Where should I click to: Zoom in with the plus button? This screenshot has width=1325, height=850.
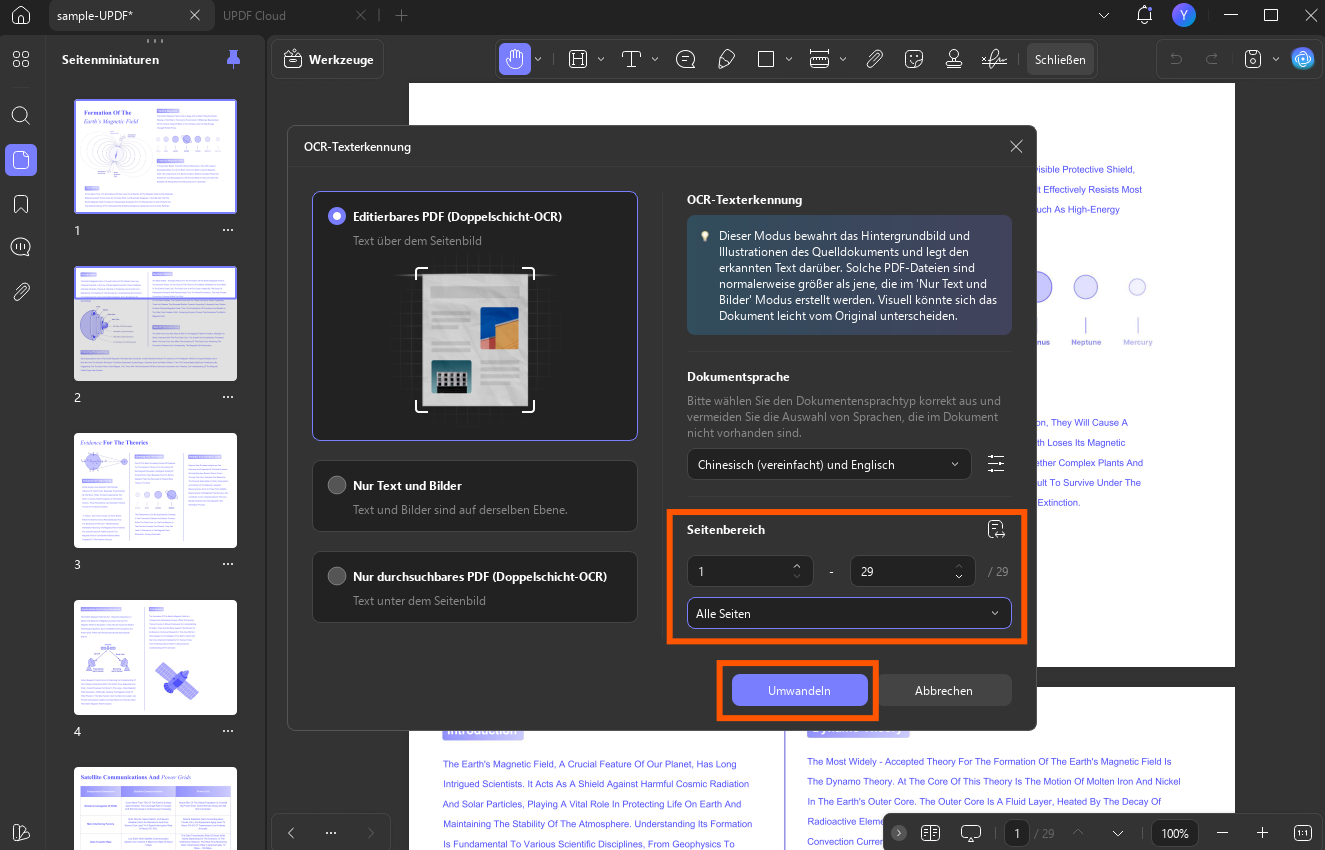[1262, 833]
